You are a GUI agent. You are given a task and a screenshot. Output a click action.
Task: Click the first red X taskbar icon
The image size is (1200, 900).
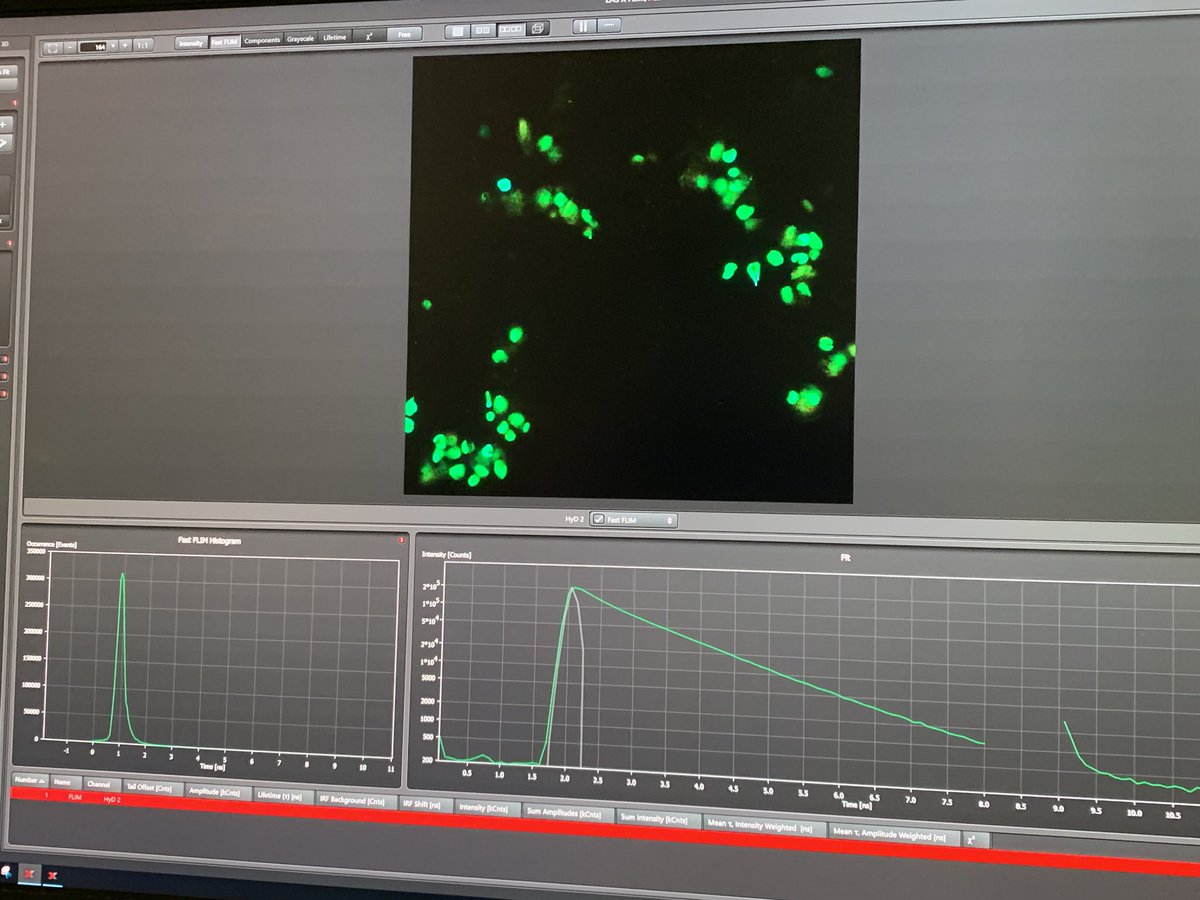tap(31, 873)
